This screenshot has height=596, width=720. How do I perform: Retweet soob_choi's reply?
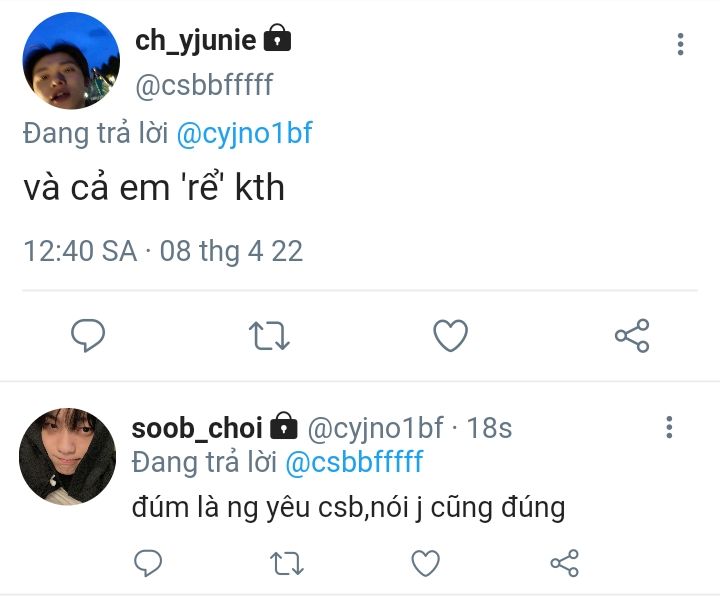[x=287, y=563]
